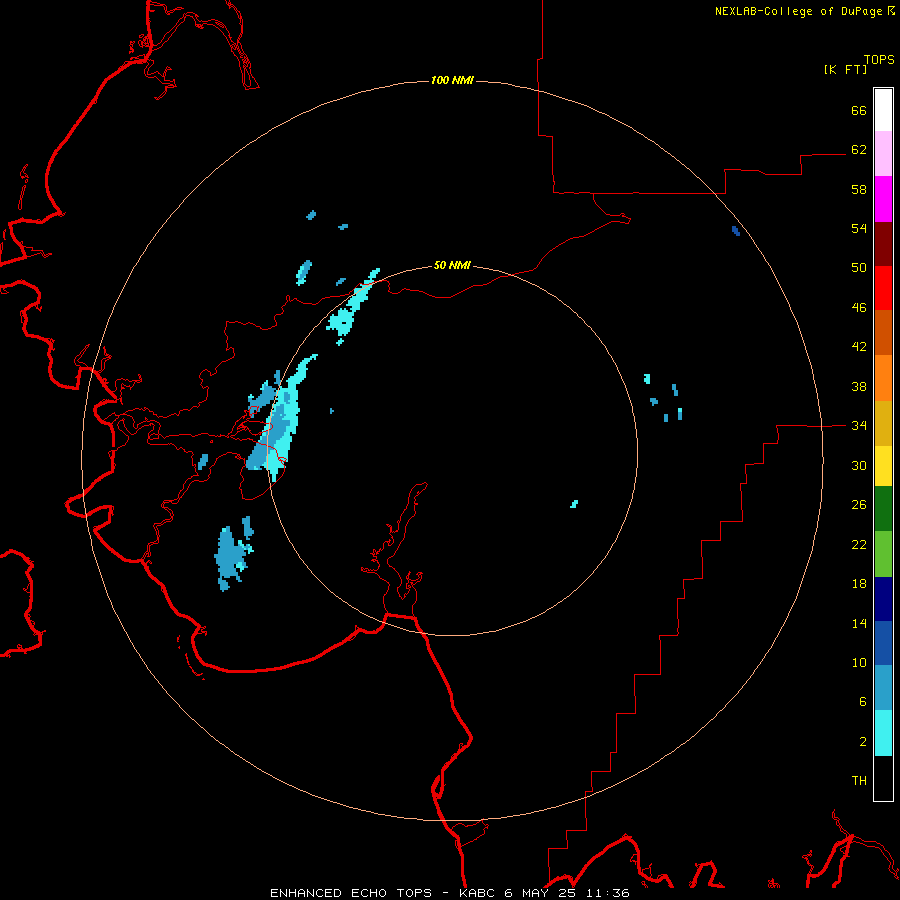Click the 38 value on the legend
Viewport: 900px width, 900px height.
coord(859,386)
